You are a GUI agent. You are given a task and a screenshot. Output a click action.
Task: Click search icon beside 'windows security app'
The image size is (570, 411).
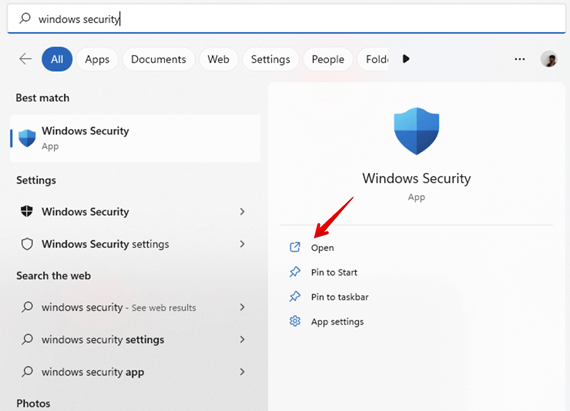pos(27,371)
